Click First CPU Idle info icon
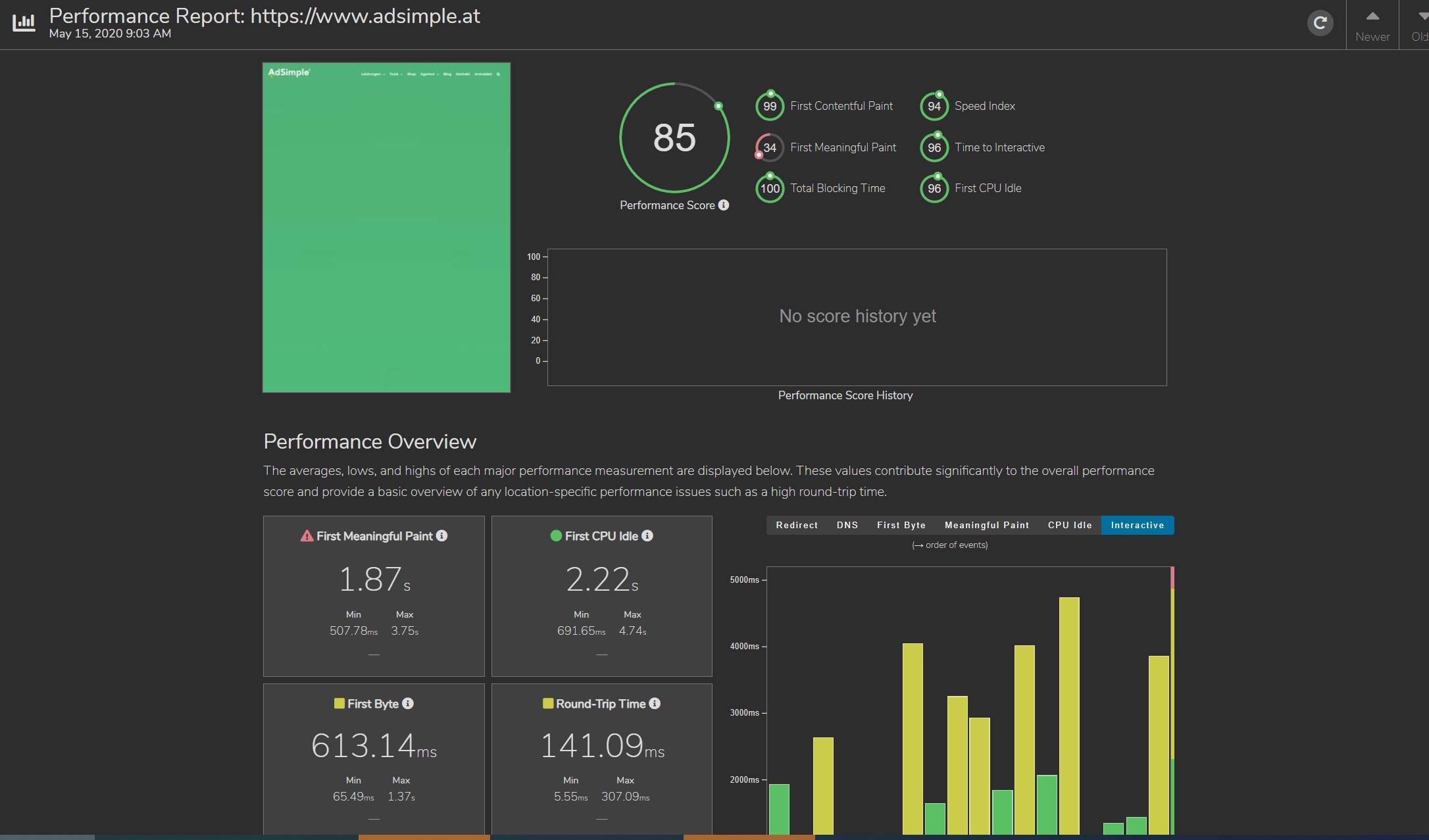The width and height of the screenshot is (1429, 840). 647,535
